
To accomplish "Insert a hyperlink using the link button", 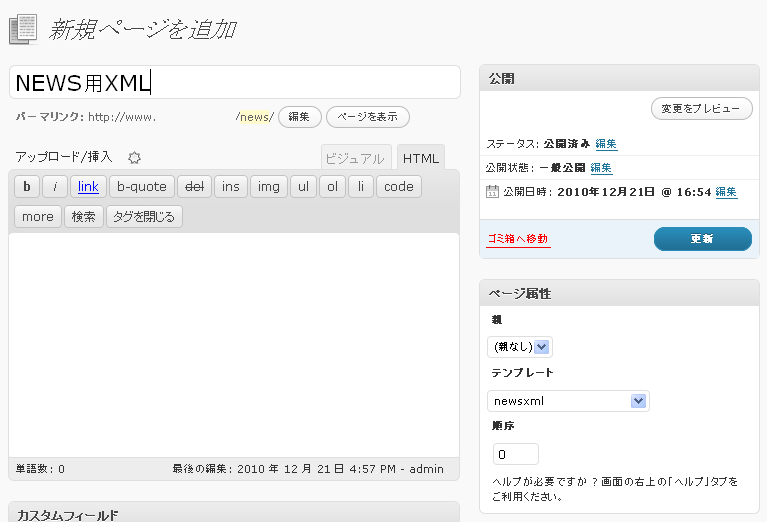I will point(88,186).
